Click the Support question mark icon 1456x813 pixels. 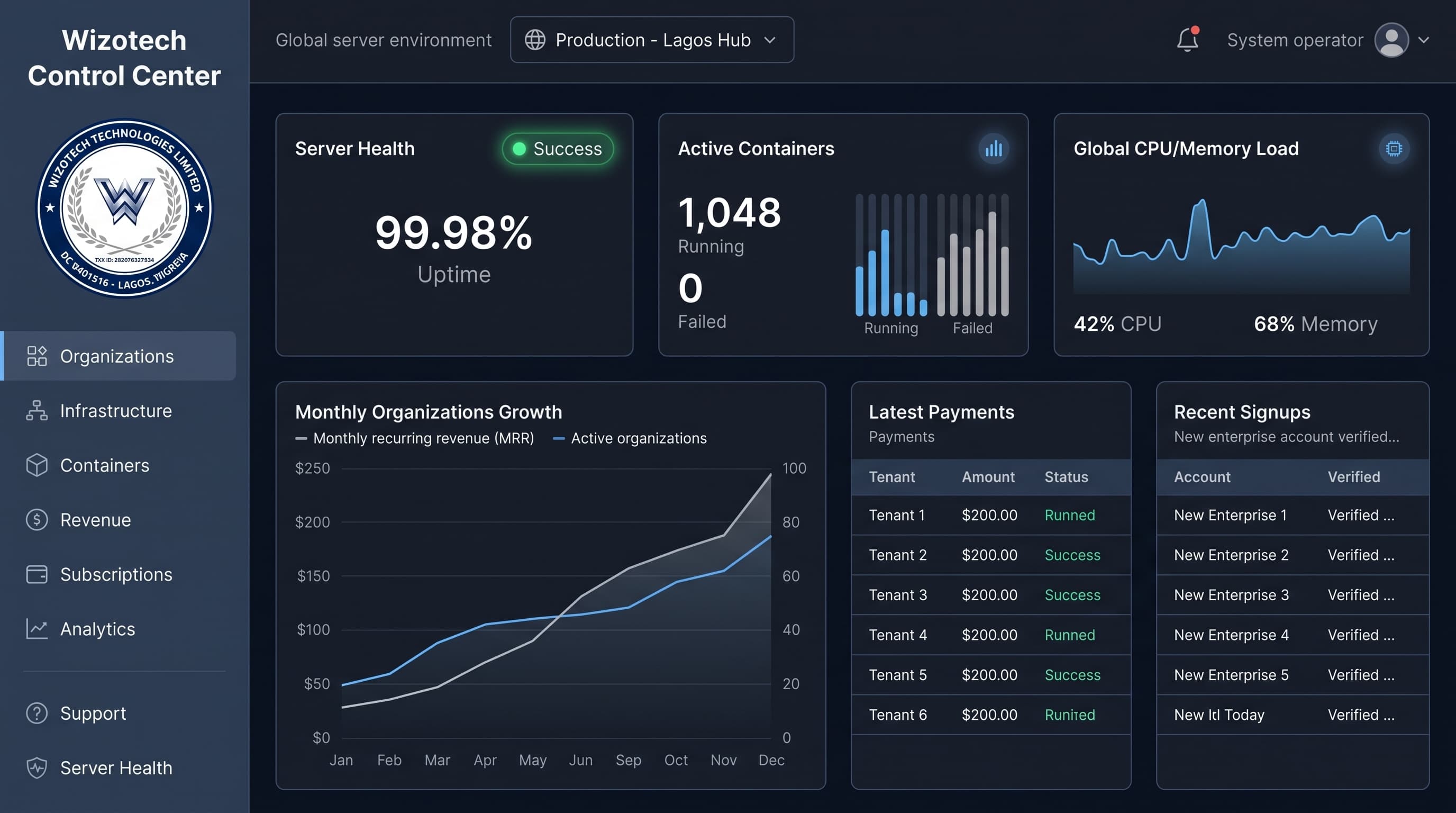(37, 713)
